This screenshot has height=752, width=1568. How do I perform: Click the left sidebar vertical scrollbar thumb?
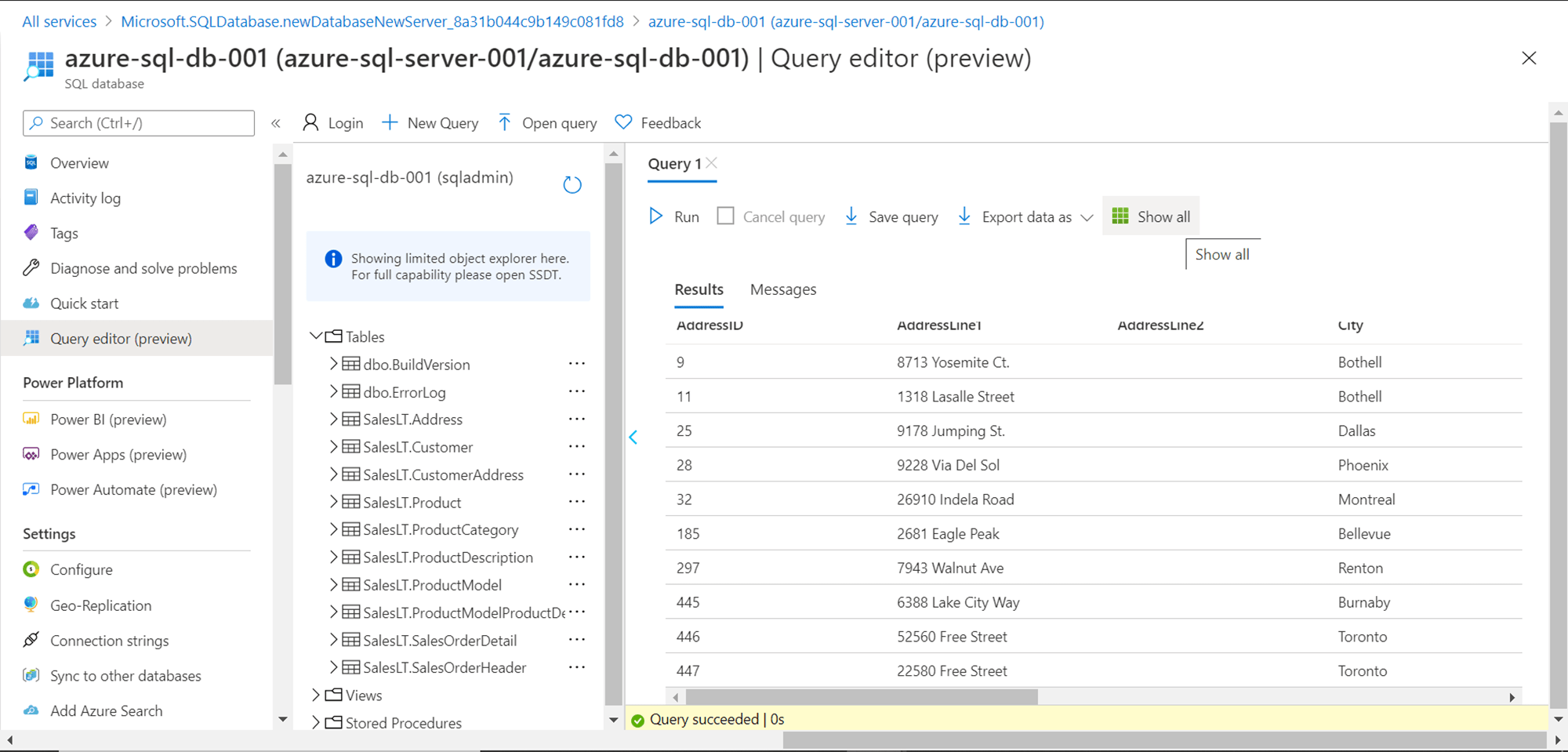coord(282,274)
